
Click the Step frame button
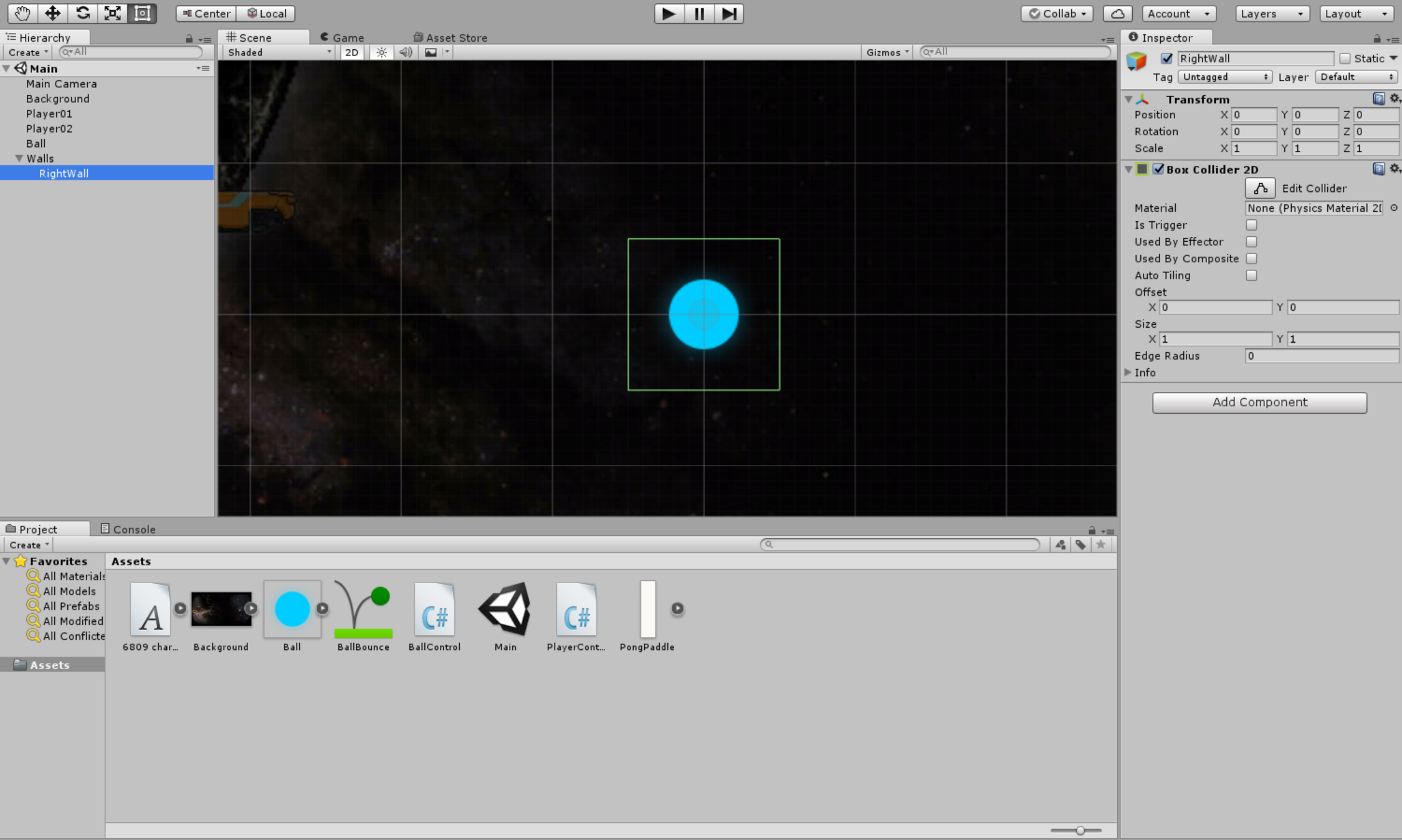tap(728, 13)
